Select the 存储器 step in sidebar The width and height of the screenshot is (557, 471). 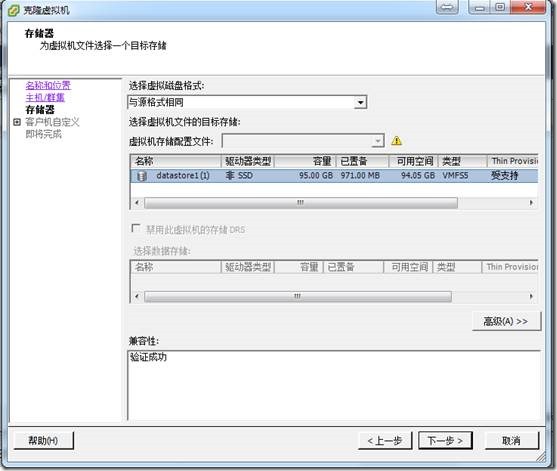pyautogui.click(x=40, y=110)
